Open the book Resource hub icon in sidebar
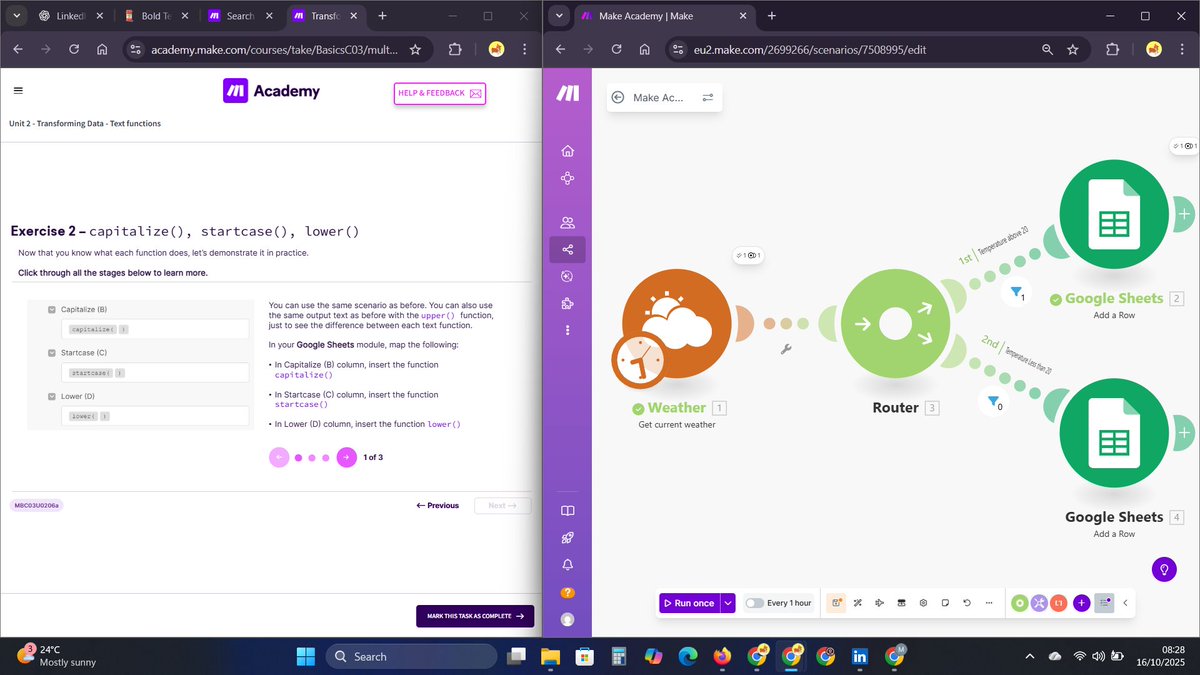This screenshot has width=1200, height=675. click(568, 511)
